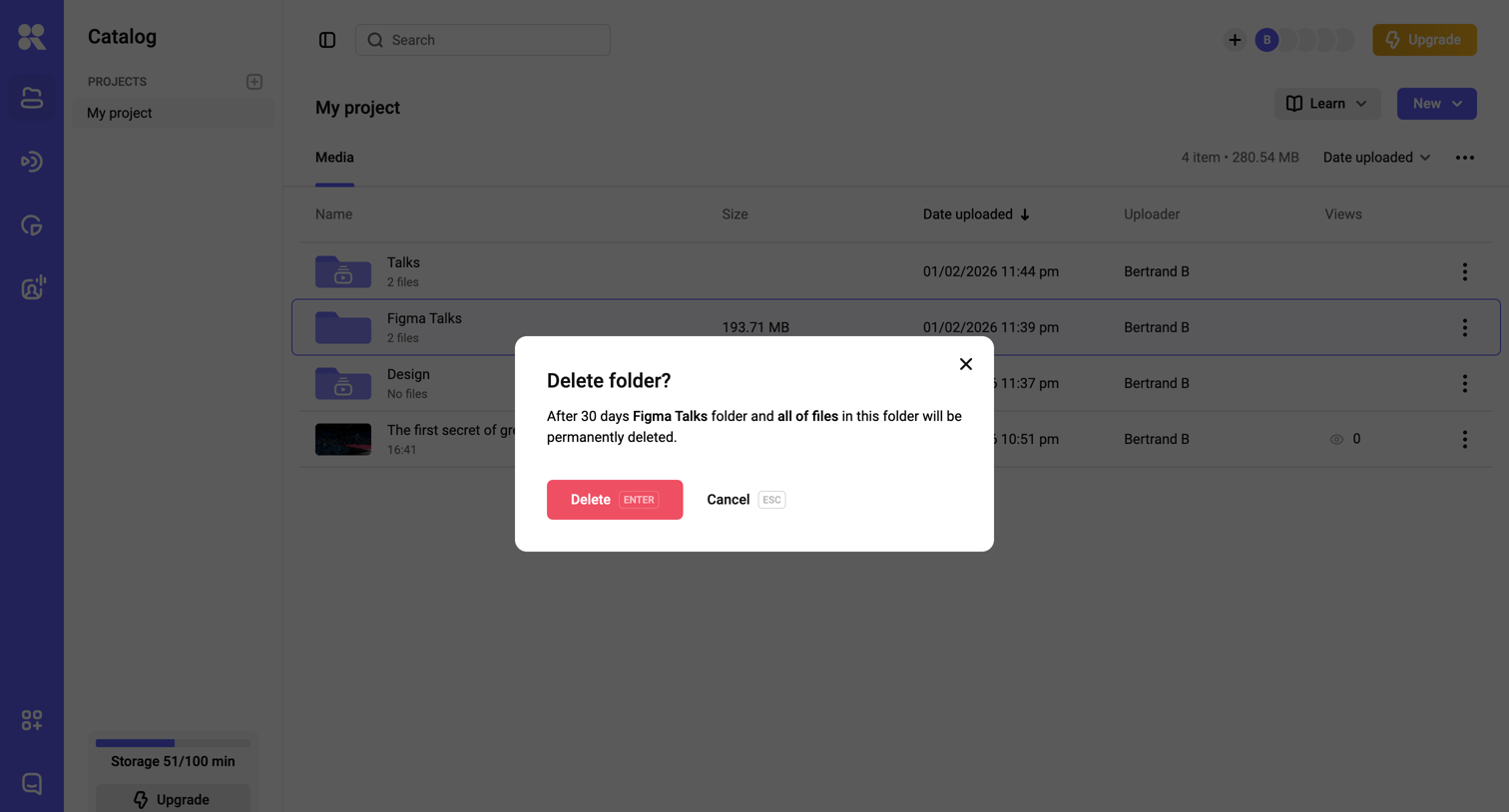
Task: Select My project in the sidebar
Action: tap(173, 113)
